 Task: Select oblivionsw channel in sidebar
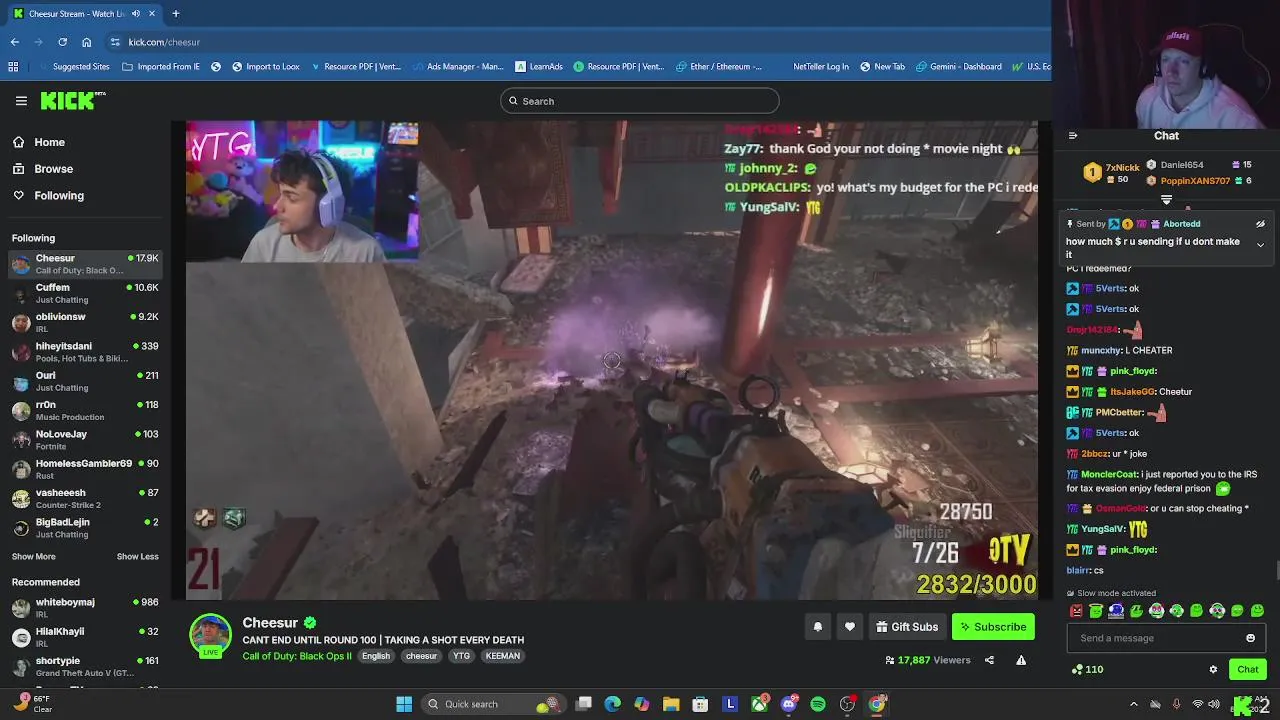click(x=85, y=322)
